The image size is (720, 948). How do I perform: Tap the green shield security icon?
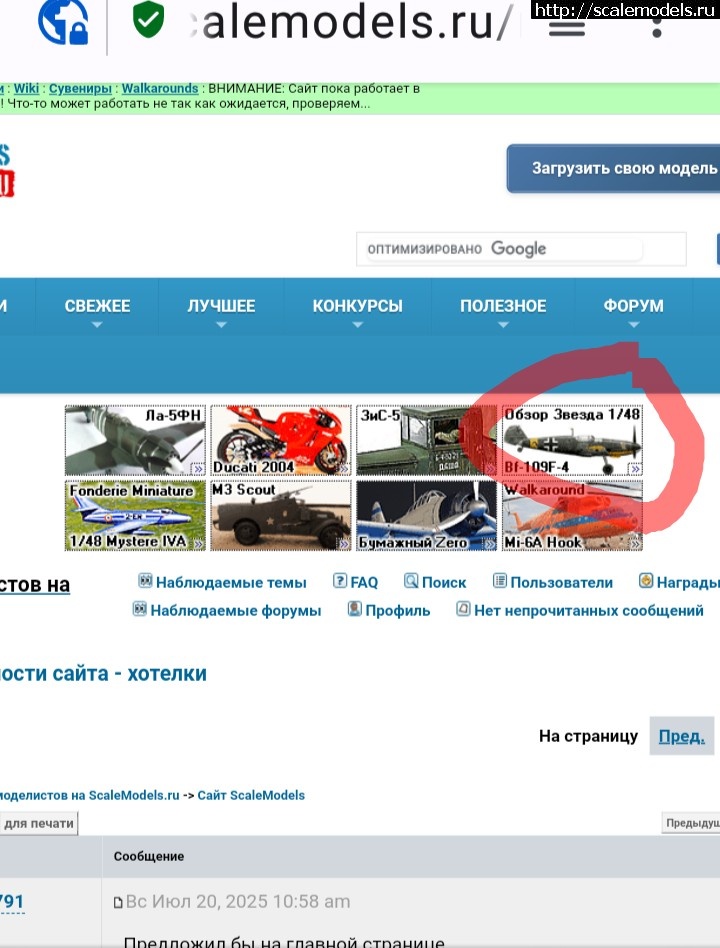(x=148, y=21)
